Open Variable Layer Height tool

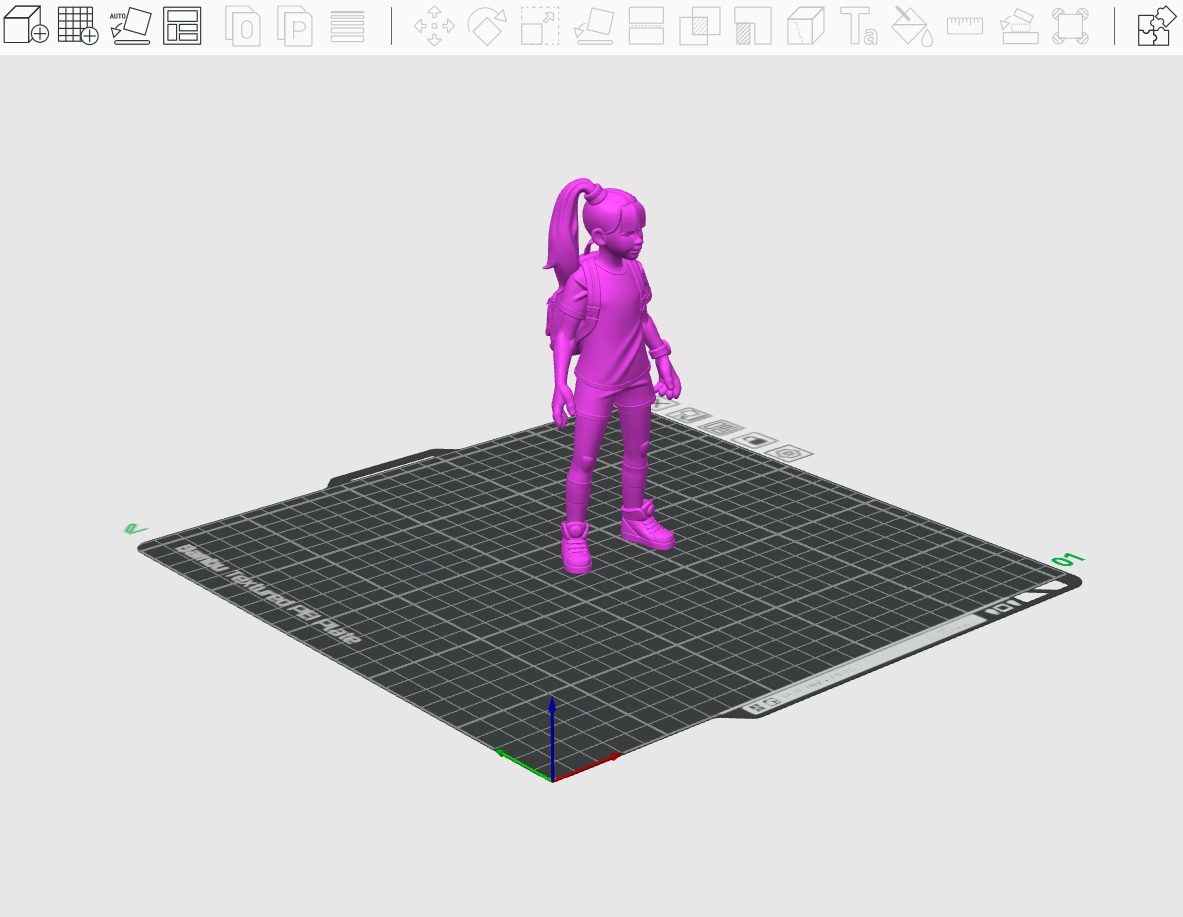[347, 25]
